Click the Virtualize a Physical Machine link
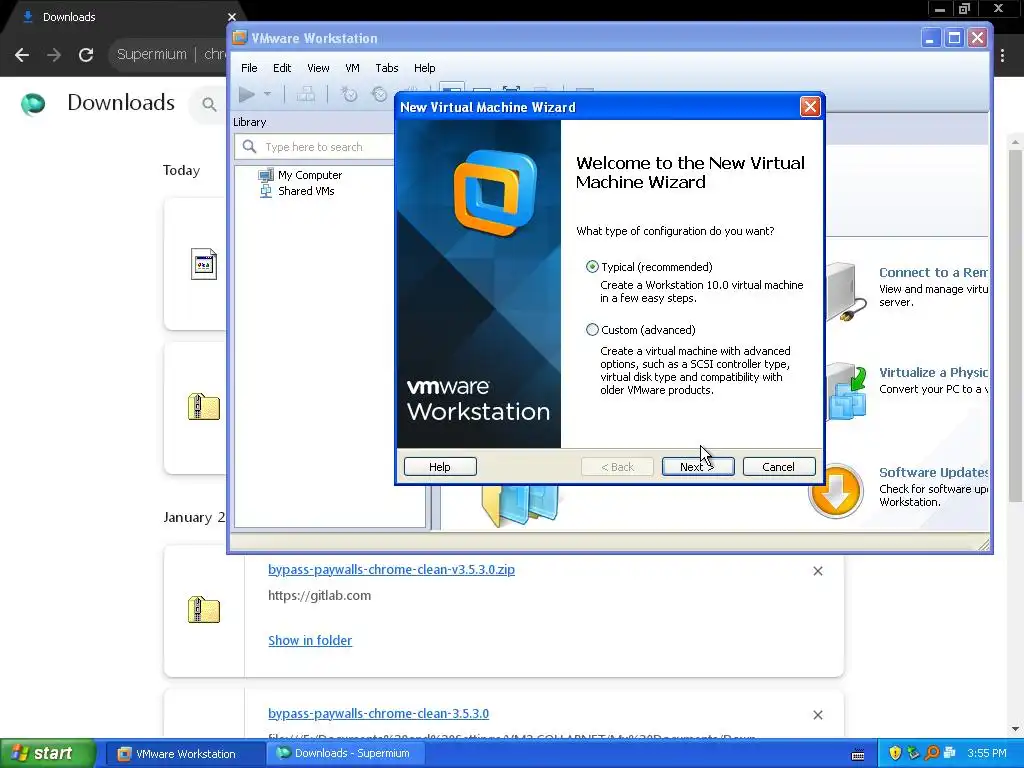Viewport: 1024px width, 768px height. click(933, 372)
